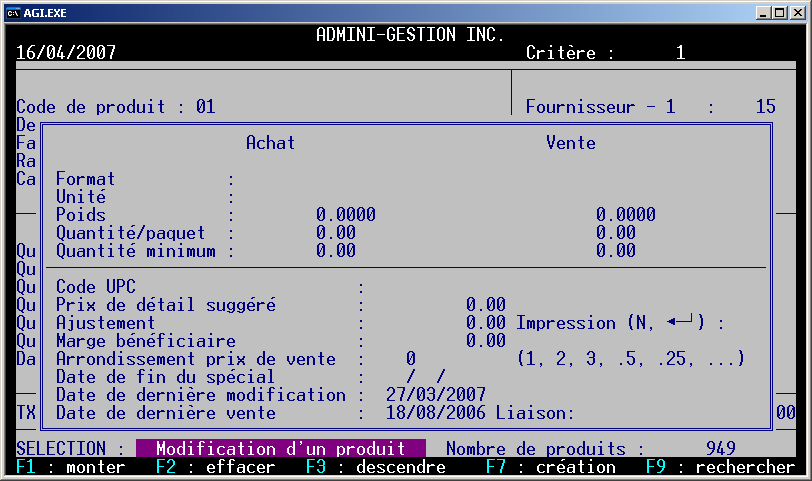Activate F7 création in the function bar

551,467
